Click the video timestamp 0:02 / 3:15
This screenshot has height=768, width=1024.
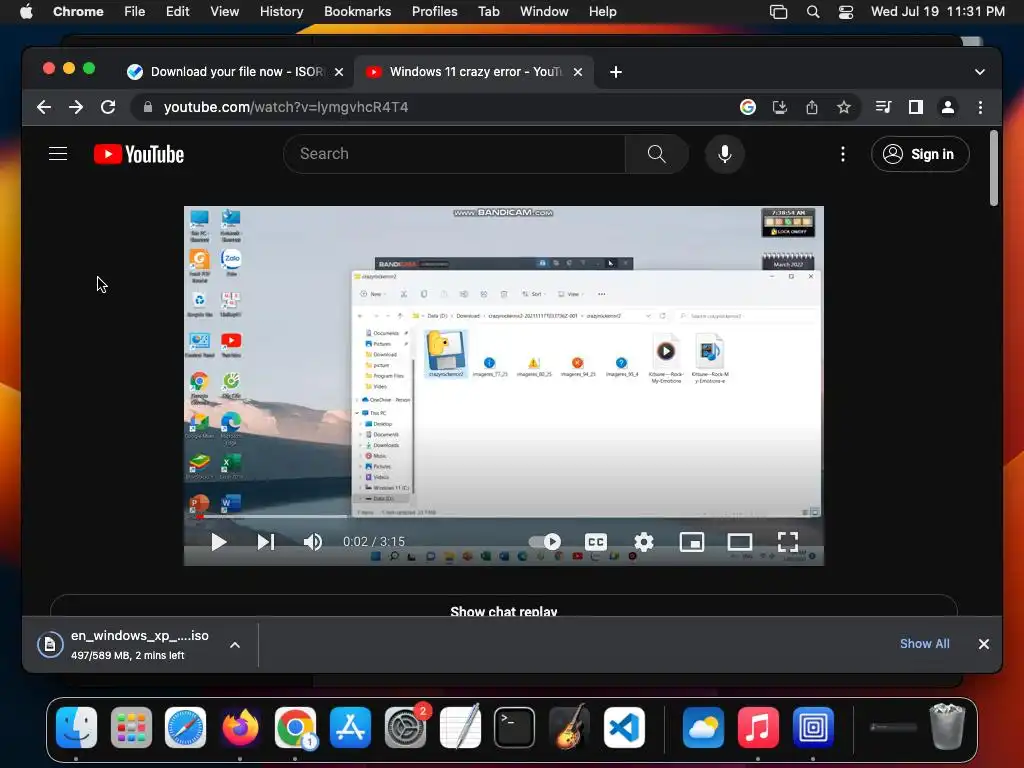tap(374, 542)
